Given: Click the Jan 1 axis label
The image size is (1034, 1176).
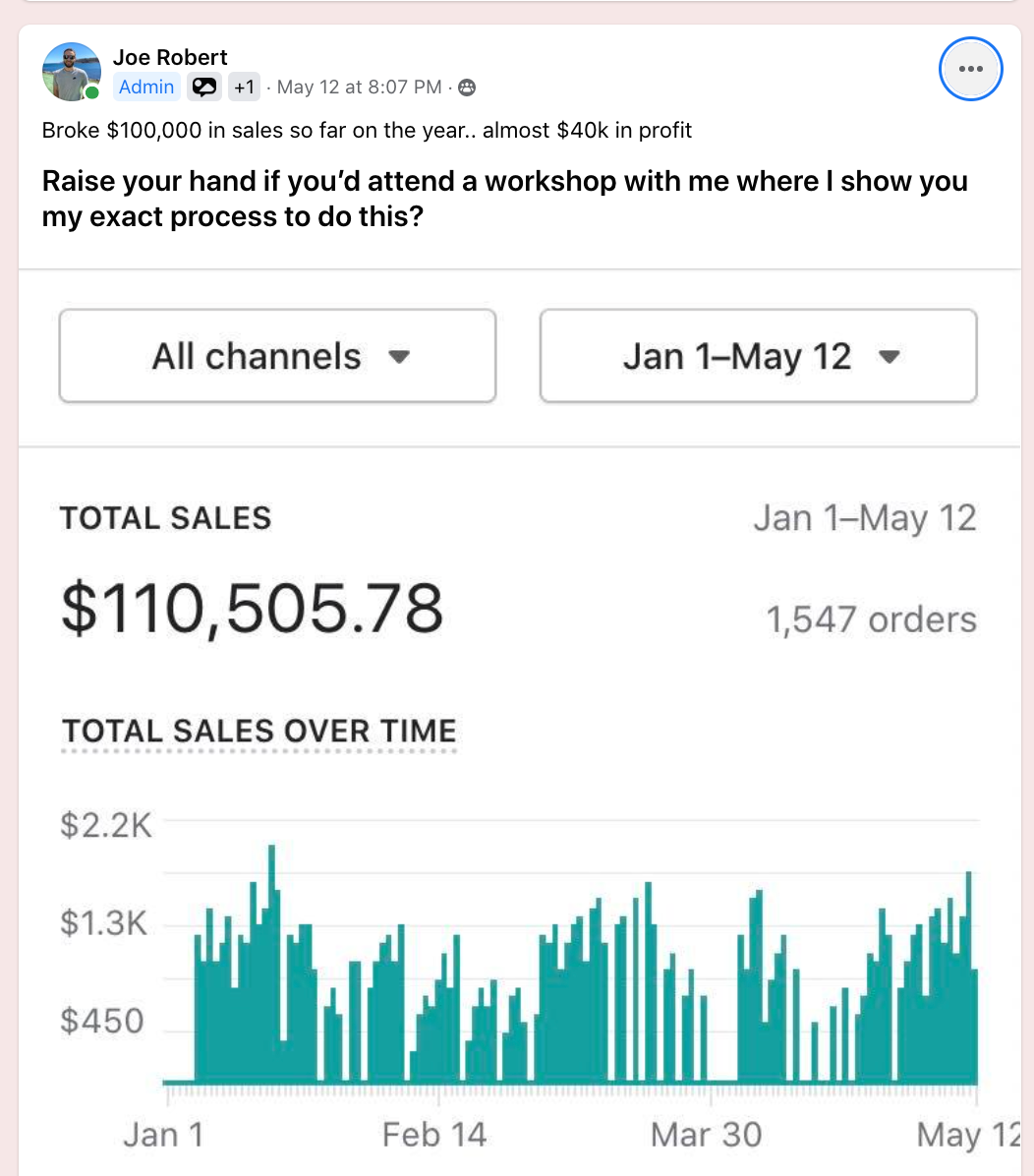Looking at the screenshot, I should 163,1135.
